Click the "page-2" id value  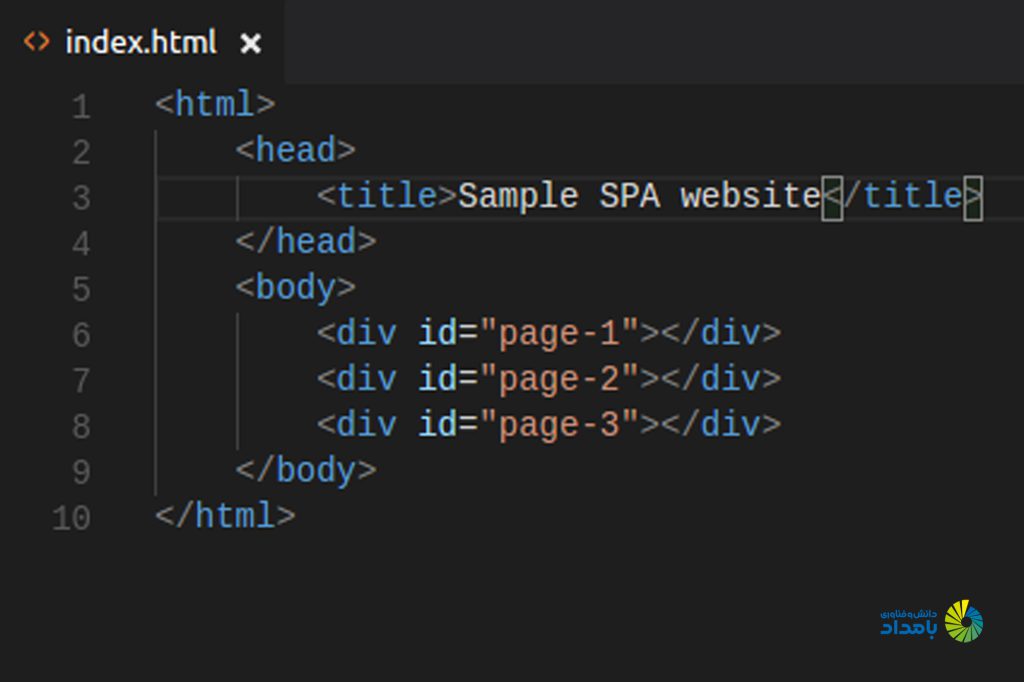point(559,380)
